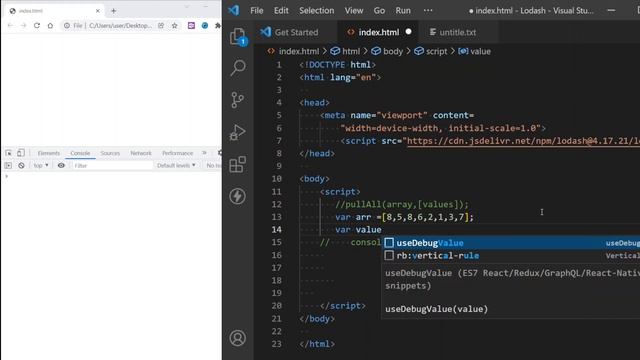Click the purple extension icon in browser
This screenshot has width=640, height=360.
pos(191,25)
